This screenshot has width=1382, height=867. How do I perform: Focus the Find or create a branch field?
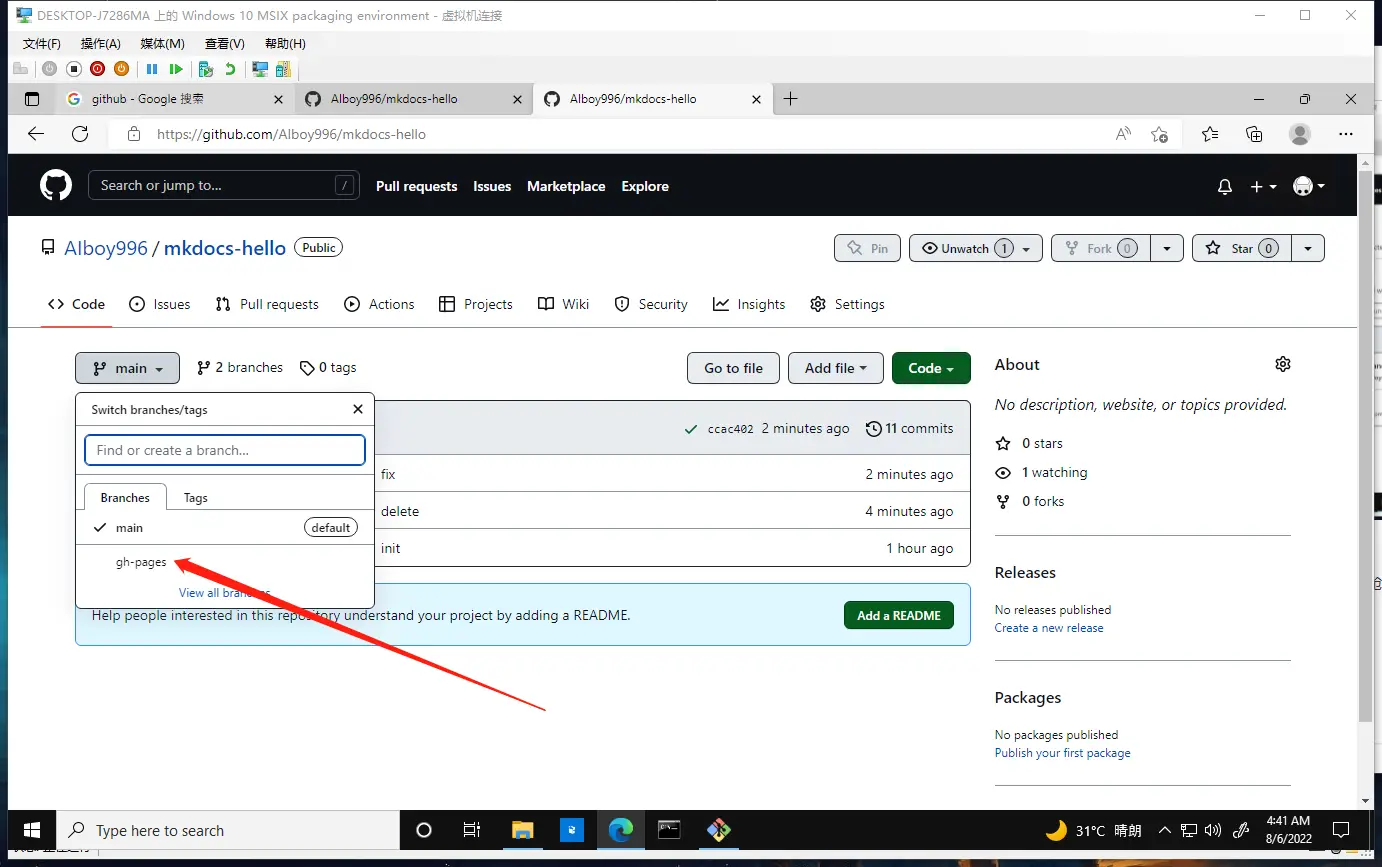coord(224,451)
